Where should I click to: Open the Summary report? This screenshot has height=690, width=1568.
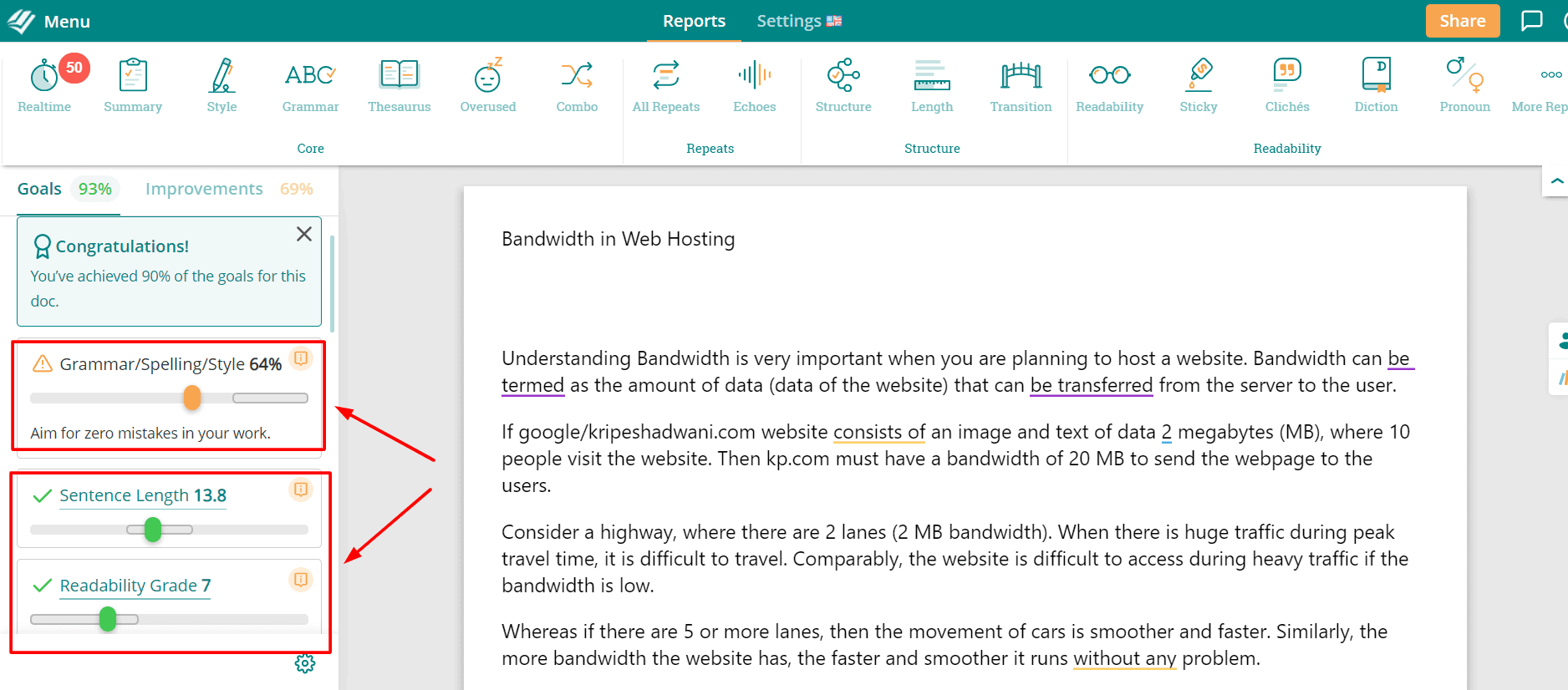click(x=133, y=84)
